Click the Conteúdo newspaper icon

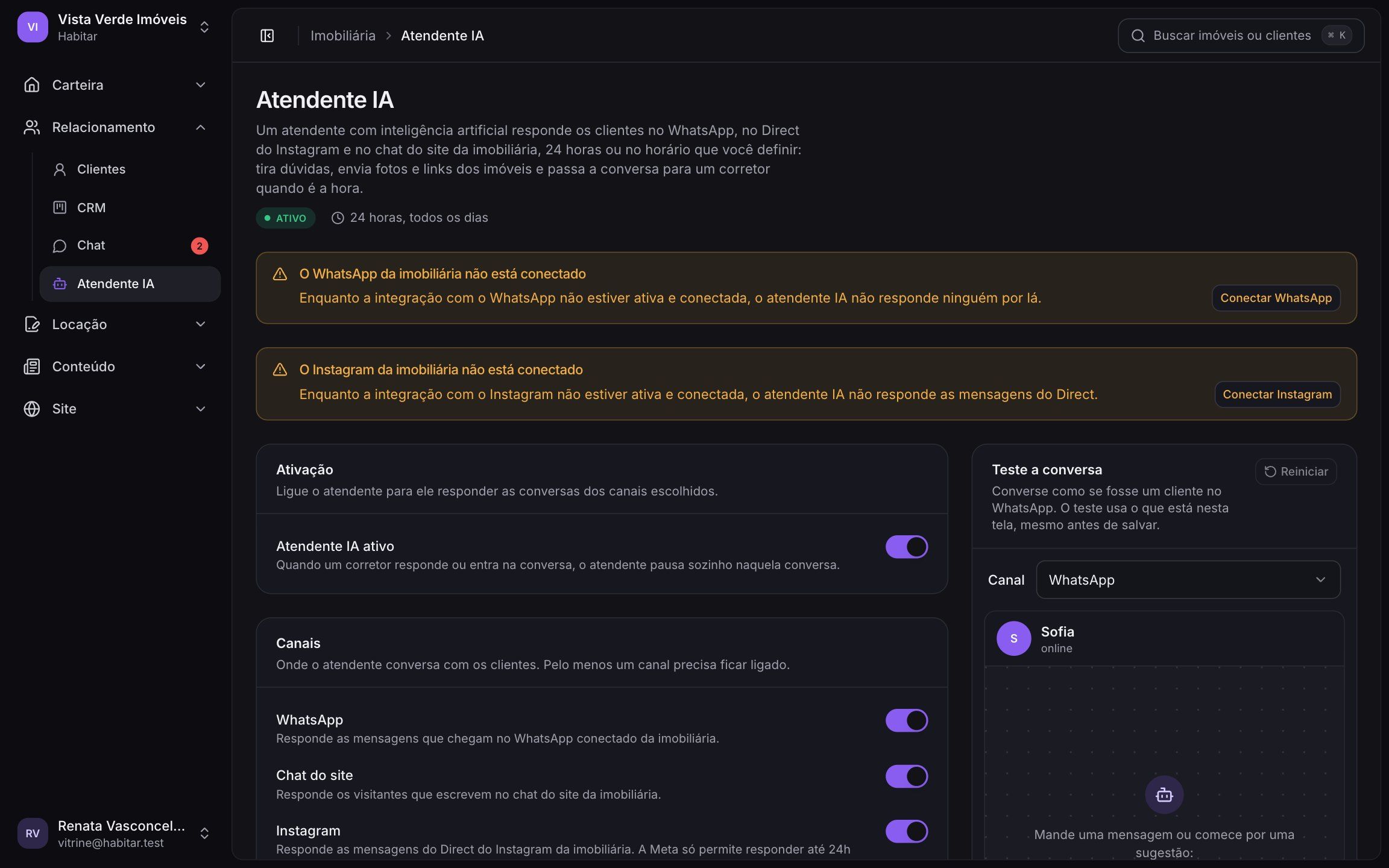coord(31,366)
